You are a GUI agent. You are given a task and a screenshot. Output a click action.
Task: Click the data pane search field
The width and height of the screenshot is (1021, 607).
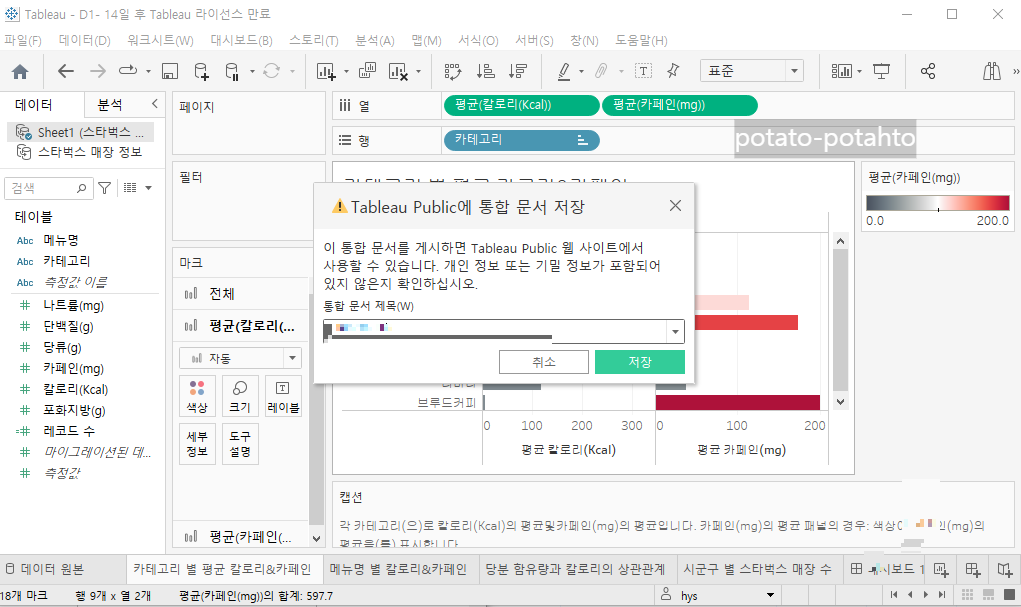[49, 188]
